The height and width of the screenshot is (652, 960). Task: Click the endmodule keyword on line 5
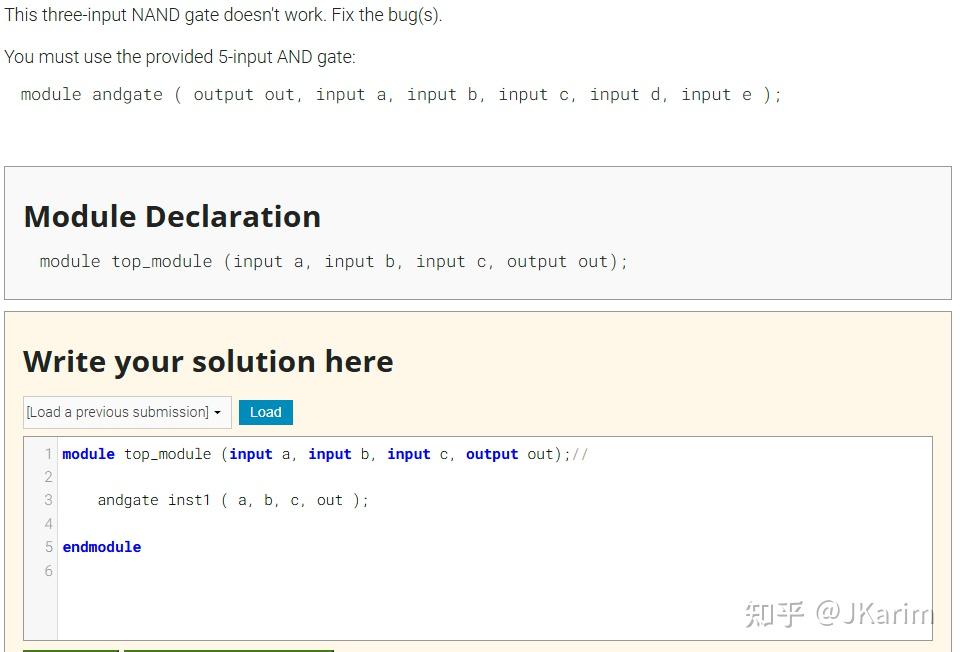tap(101, 547)
